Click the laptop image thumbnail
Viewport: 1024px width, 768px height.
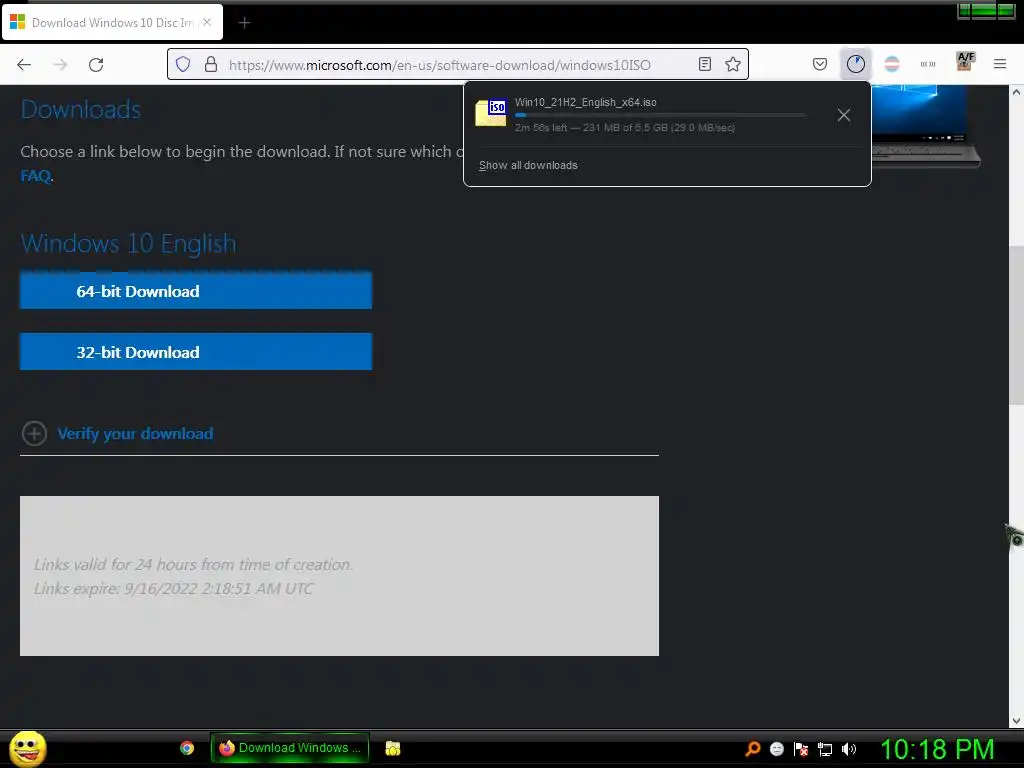point(926,126)
